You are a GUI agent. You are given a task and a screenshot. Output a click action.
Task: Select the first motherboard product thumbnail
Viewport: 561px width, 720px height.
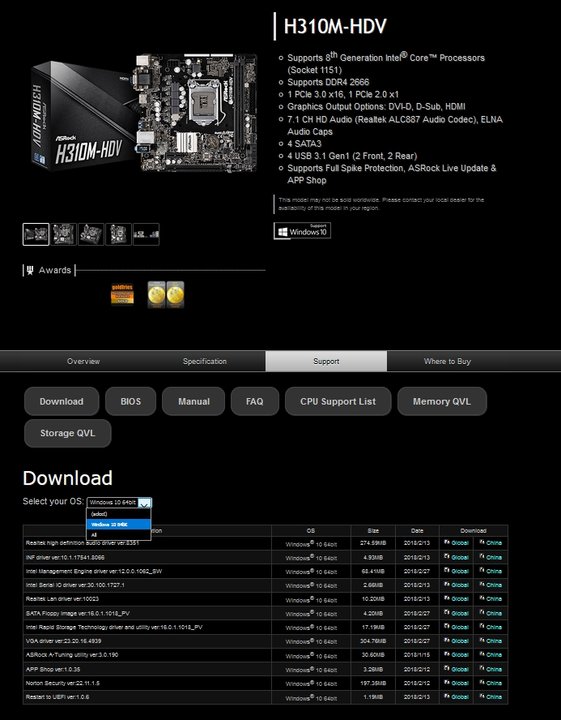(36, 234)
